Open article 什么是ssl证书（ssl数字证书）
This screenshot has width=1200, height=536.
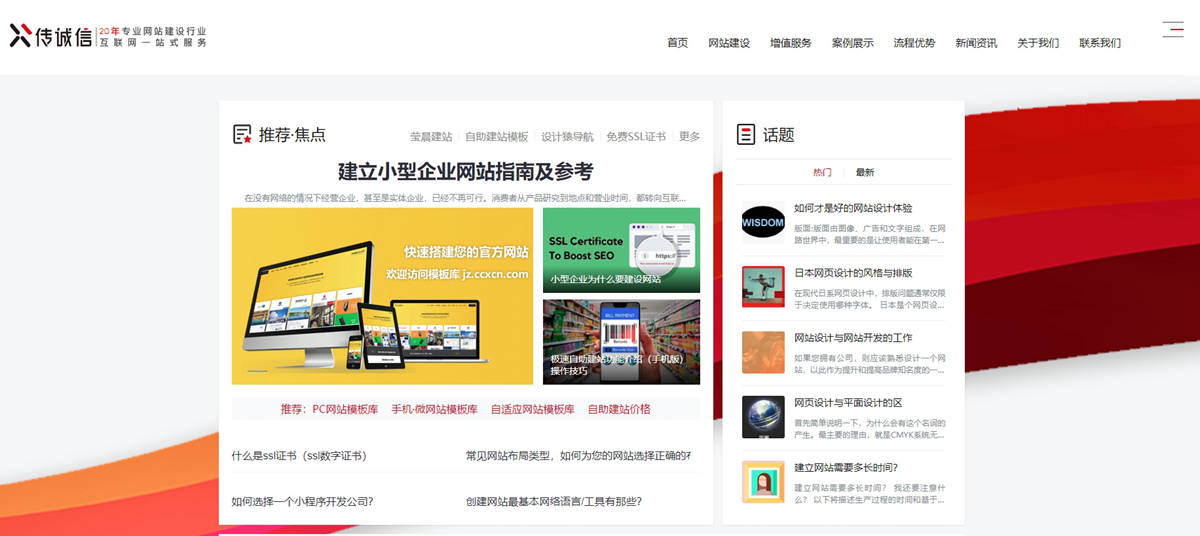(x=299, y=456)
